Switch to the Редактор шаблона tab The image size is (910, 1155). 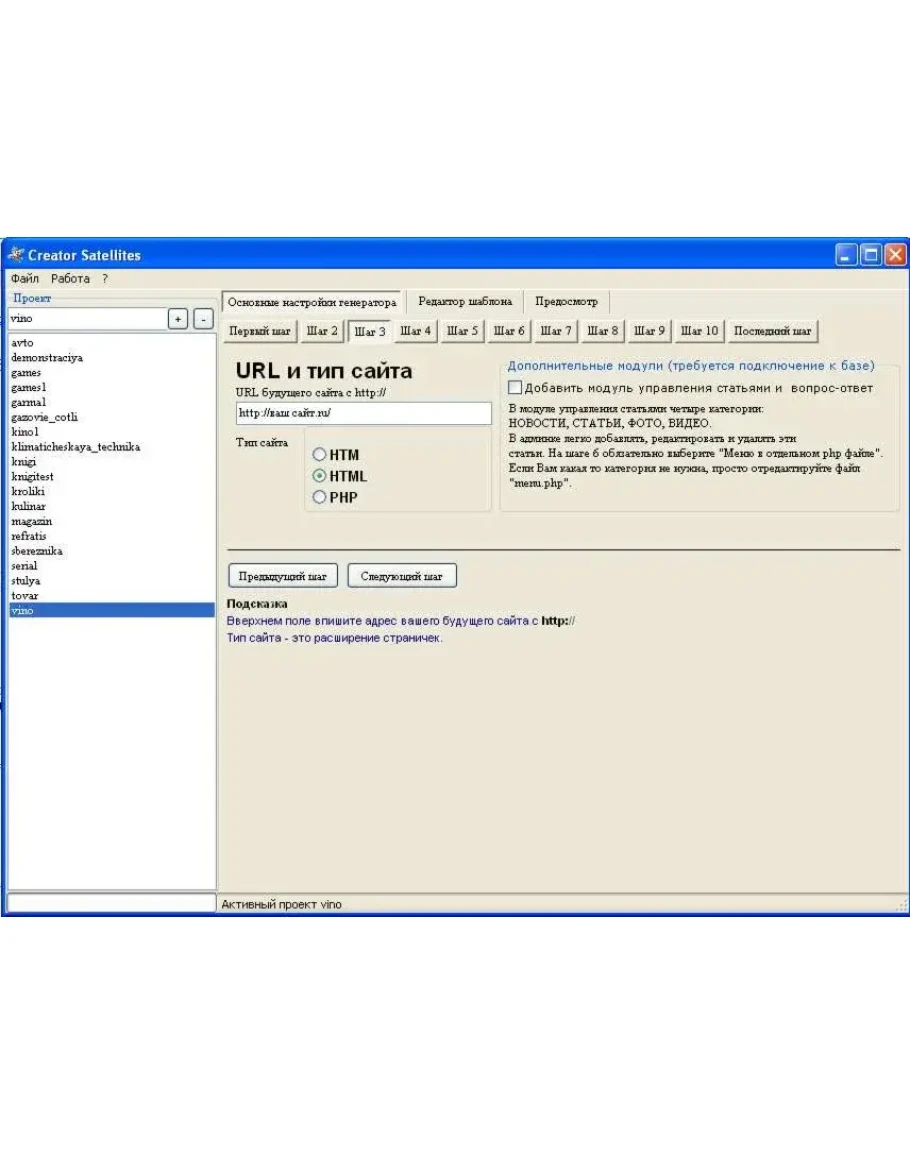465,302
